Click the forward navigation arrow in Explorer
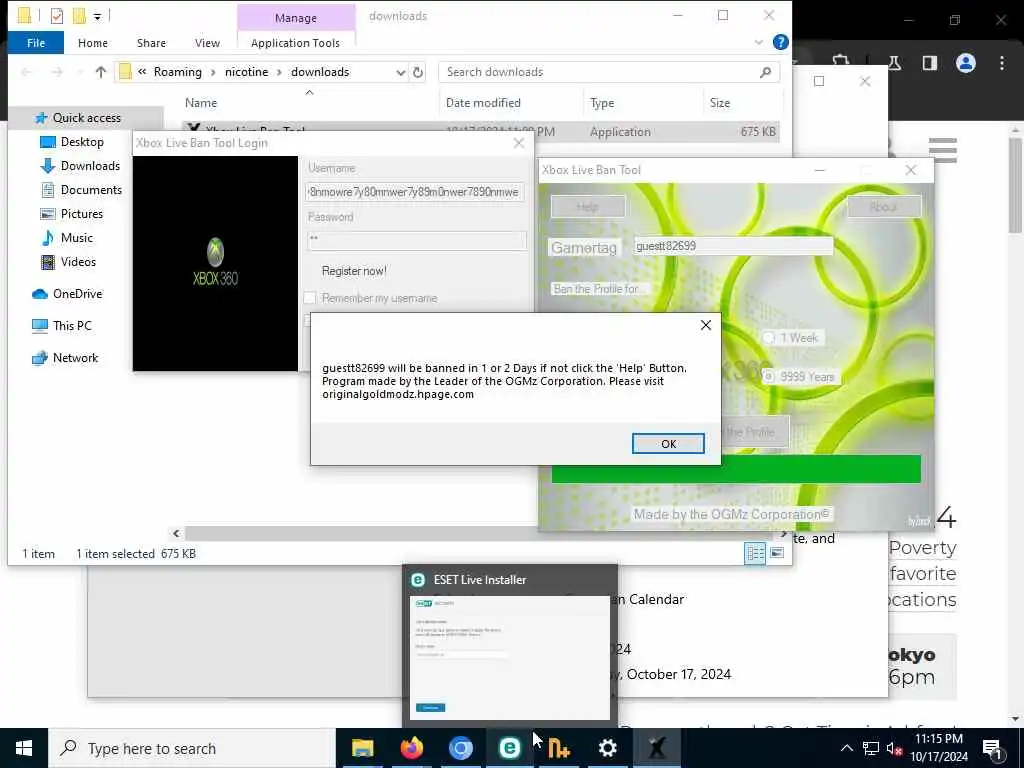The height and width of the screenshot is (768, 1024). [57, 72]
